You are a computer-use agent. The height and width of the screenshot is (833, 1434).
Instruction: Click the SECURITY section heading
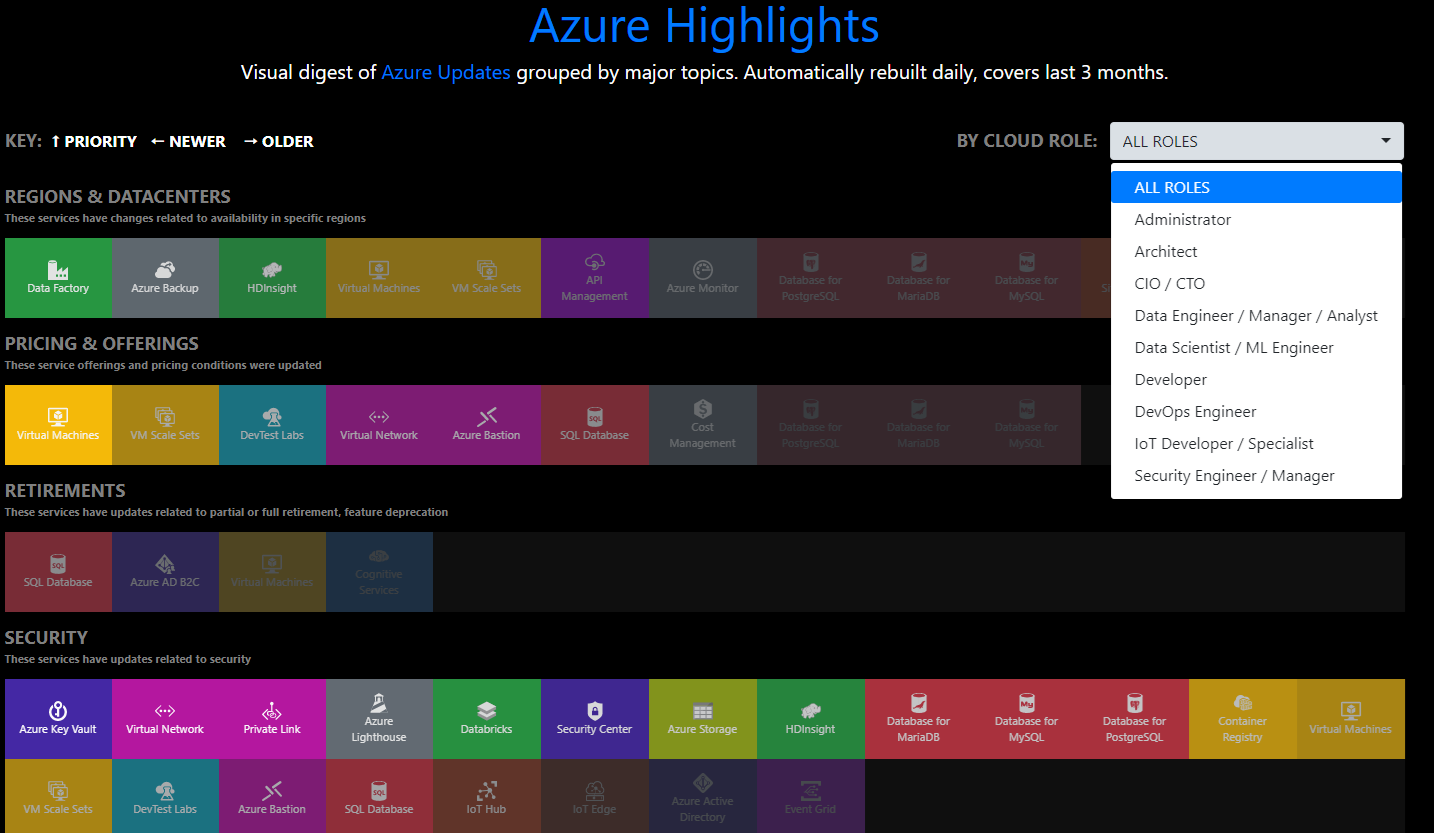tap(46, 638)
